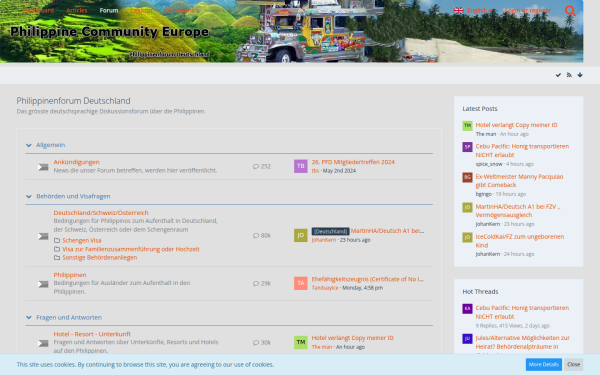Open the Philippinen forum
Screen dimensions: 600x375
point(70,275)
